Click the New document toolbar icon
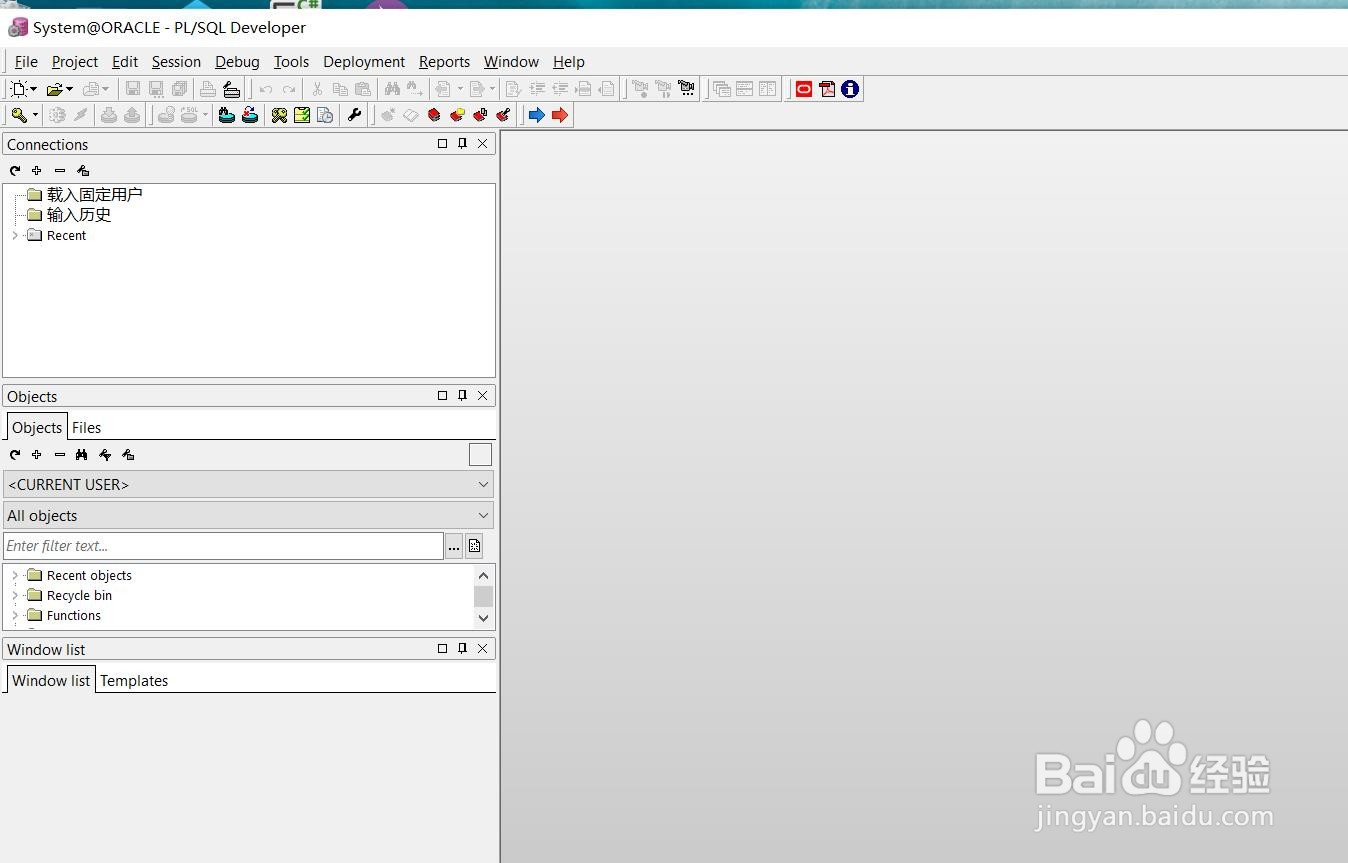The height and width of the screenshot is (863, 1348). click(18, 89)
